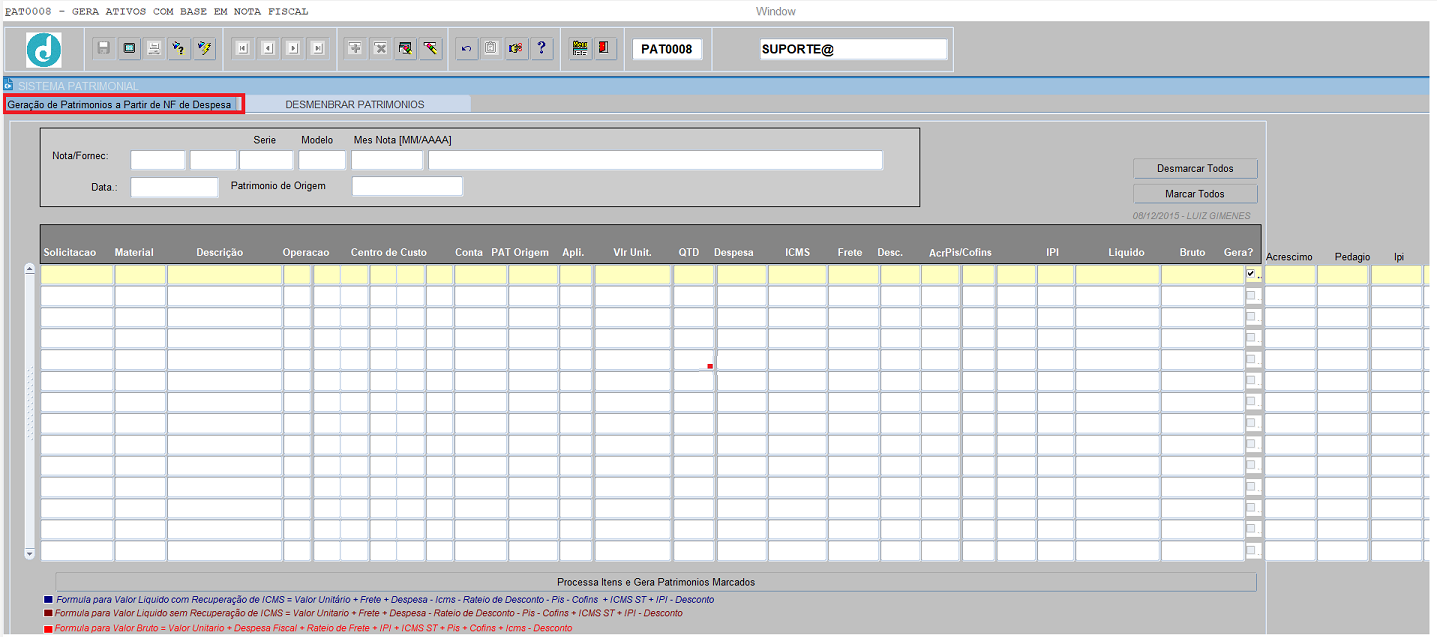The image size is (1437, 637).
Task: Go to the previous record arrow icon
Action: 267,48
